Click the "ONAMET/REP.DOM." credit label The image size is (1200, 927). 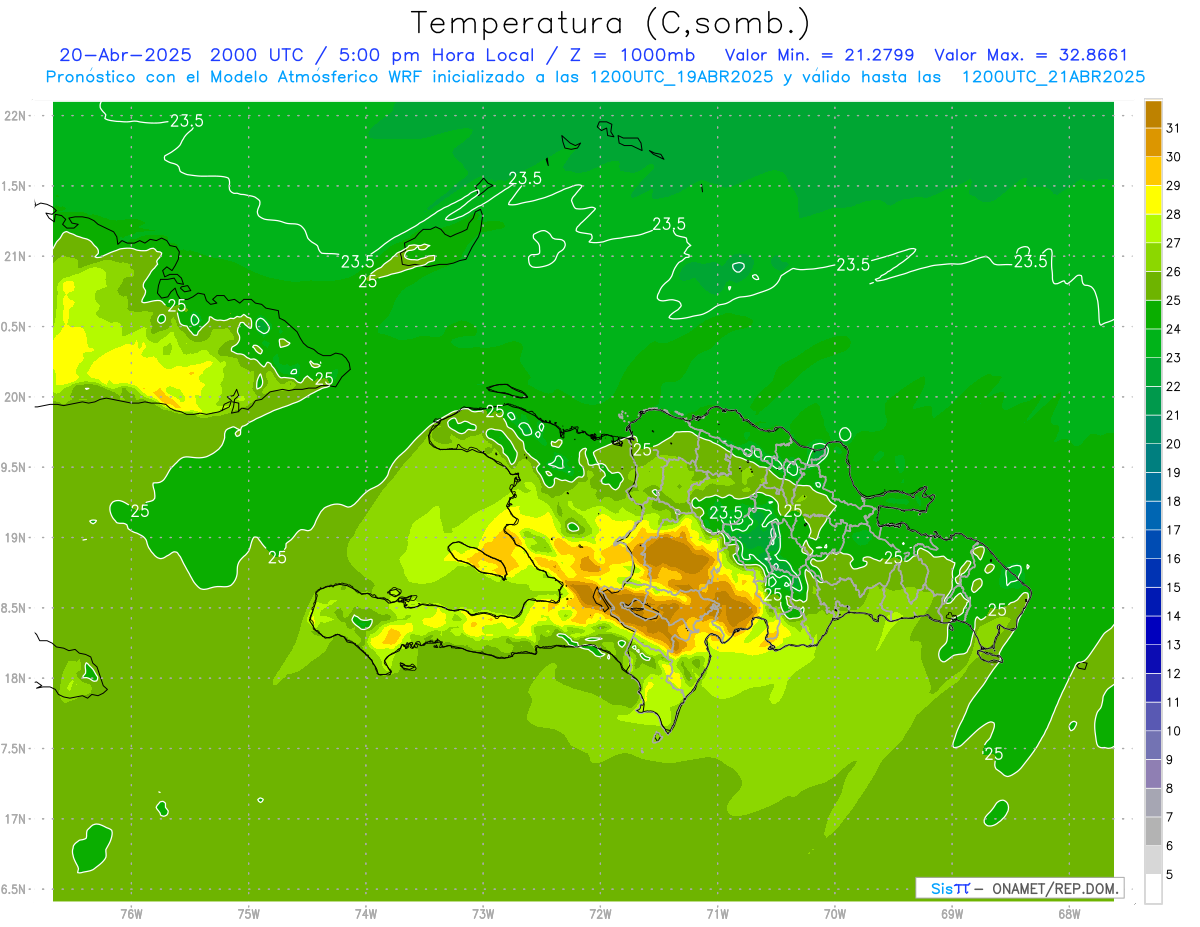(1055, 888)
